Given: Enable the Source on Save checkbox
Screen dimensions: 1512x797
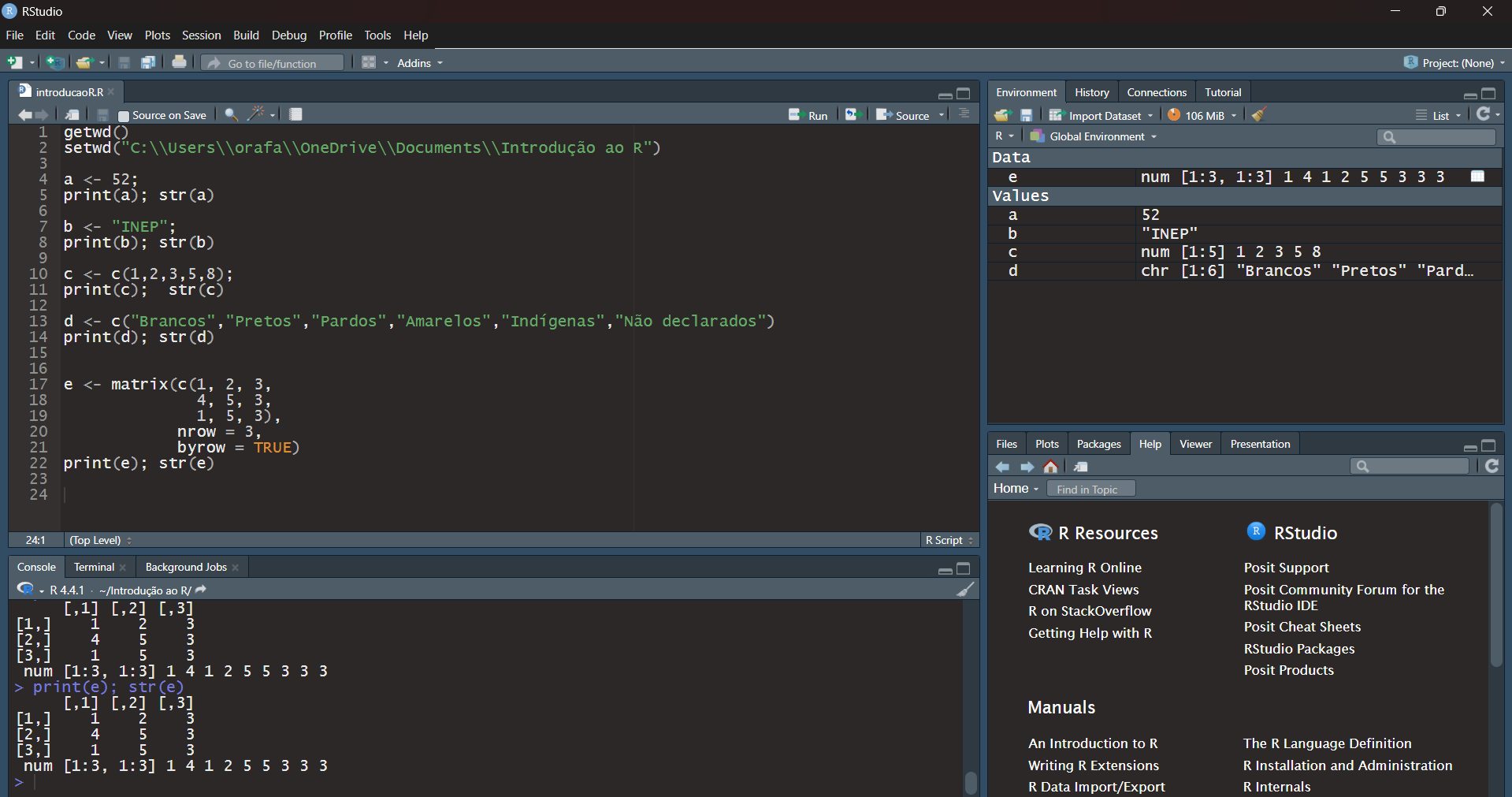Looking at the screenshot, I should pos(123,115).
